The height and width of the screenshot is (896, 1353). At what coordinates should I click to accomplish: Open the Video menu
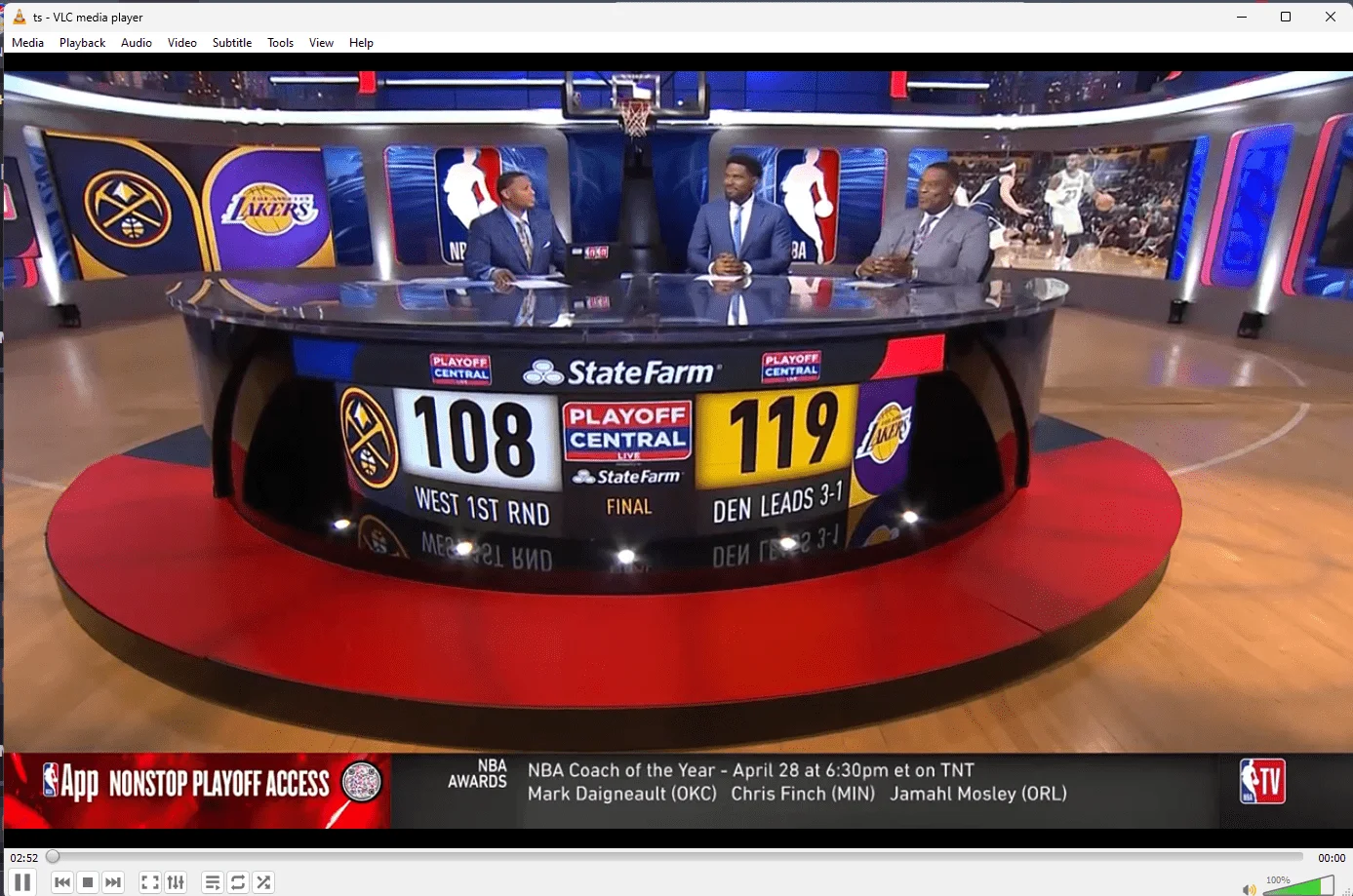coord(182,43)
